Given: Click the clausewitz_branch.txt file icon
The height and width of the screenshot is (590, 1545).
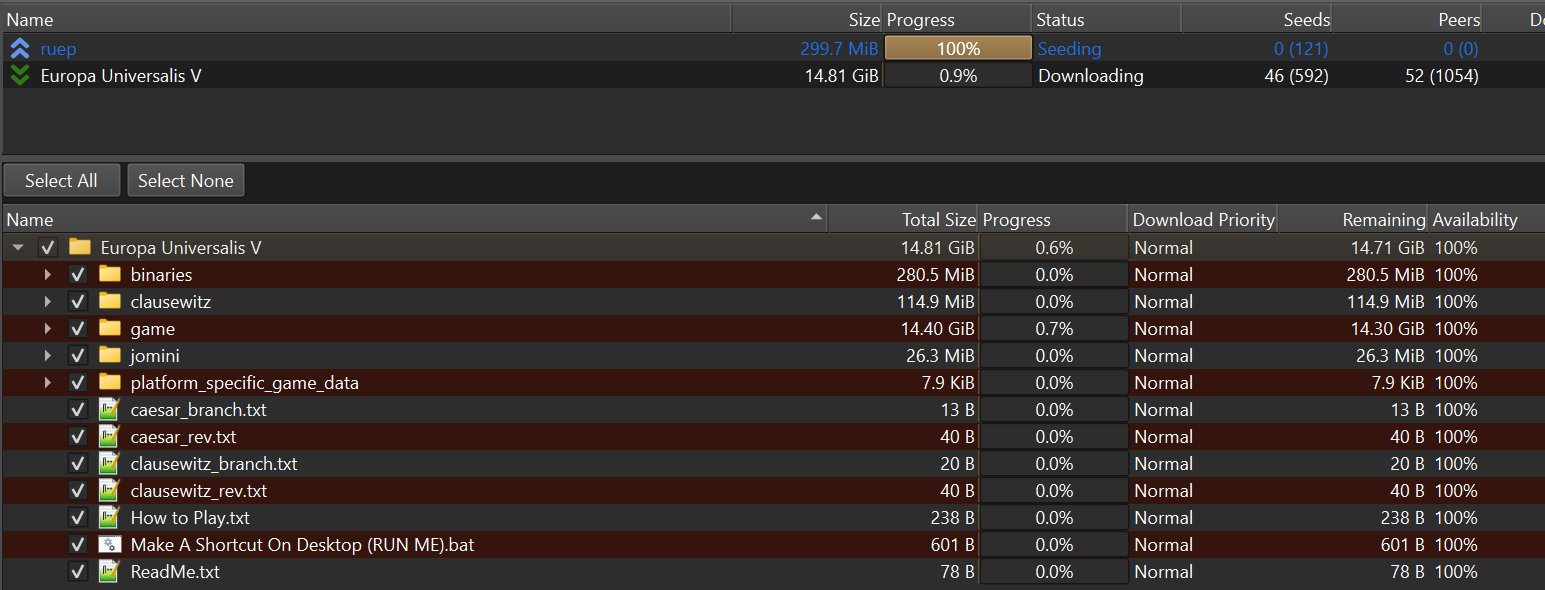Looking at the screenshot, I should 109,463.
